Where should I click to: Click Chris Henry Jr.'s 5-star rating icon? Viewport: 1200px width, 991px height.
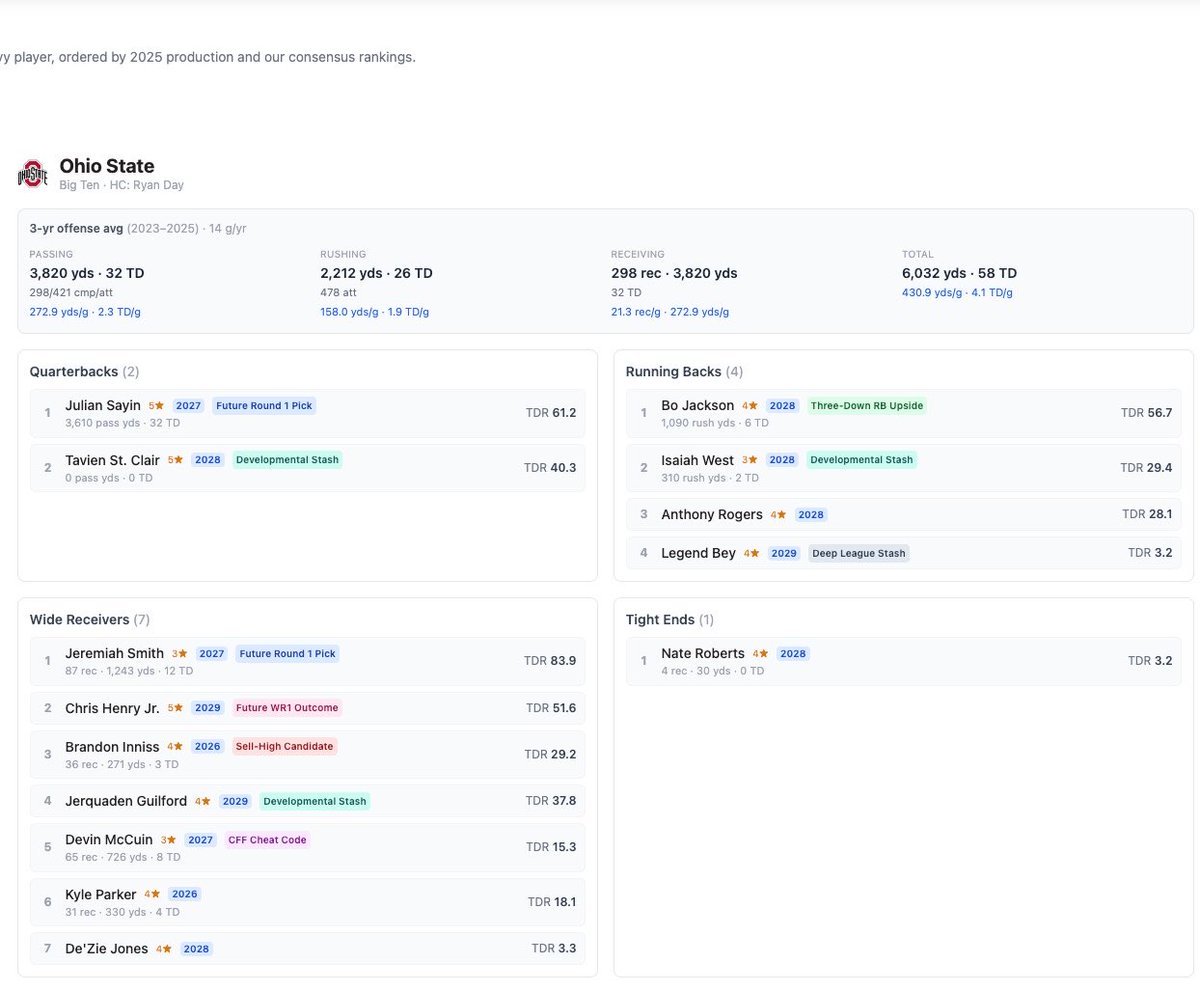tap(176, 708)
